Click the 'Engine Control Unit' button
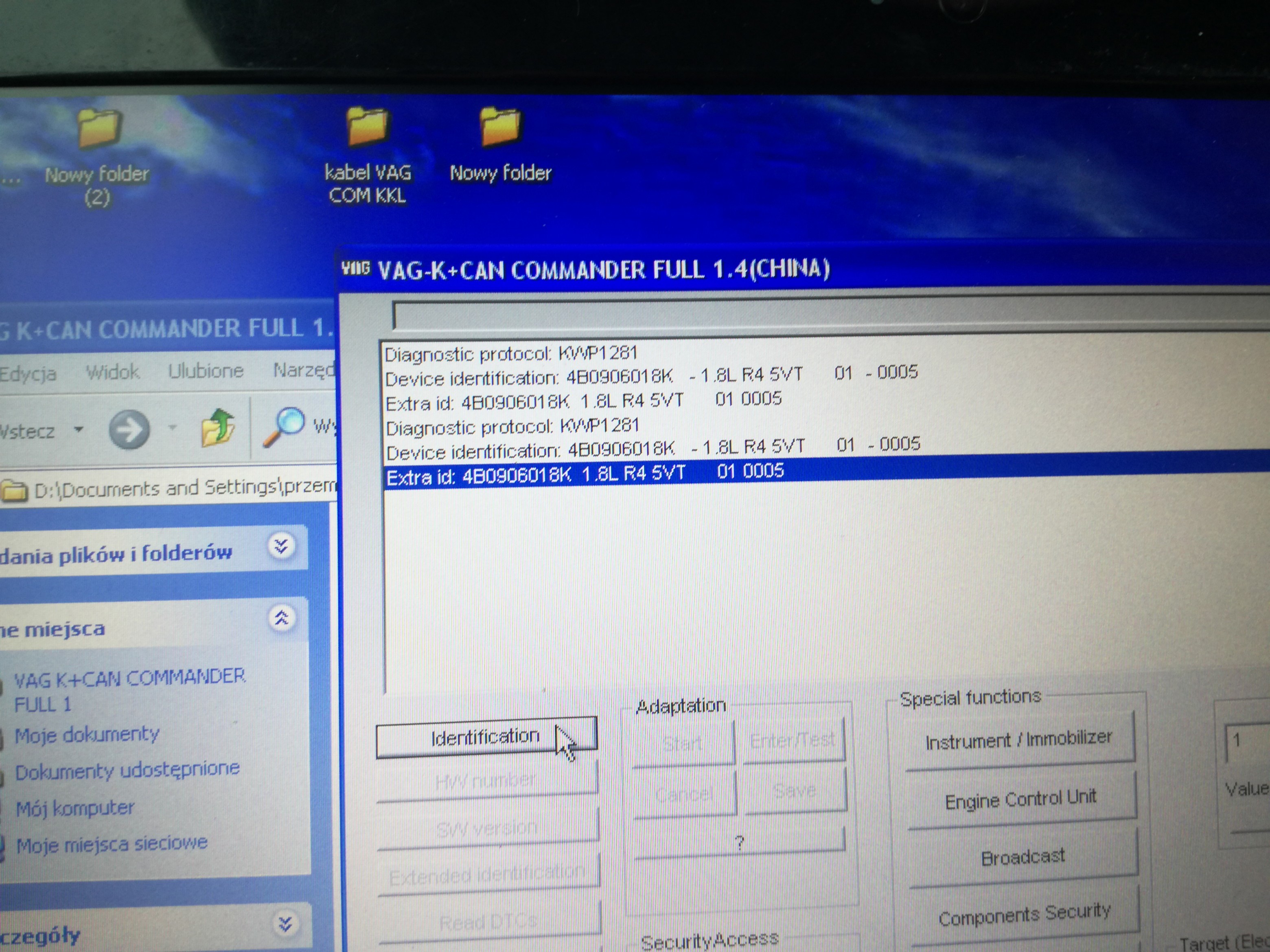This screenshot has height=952, width=1270. pos(1021,799)
